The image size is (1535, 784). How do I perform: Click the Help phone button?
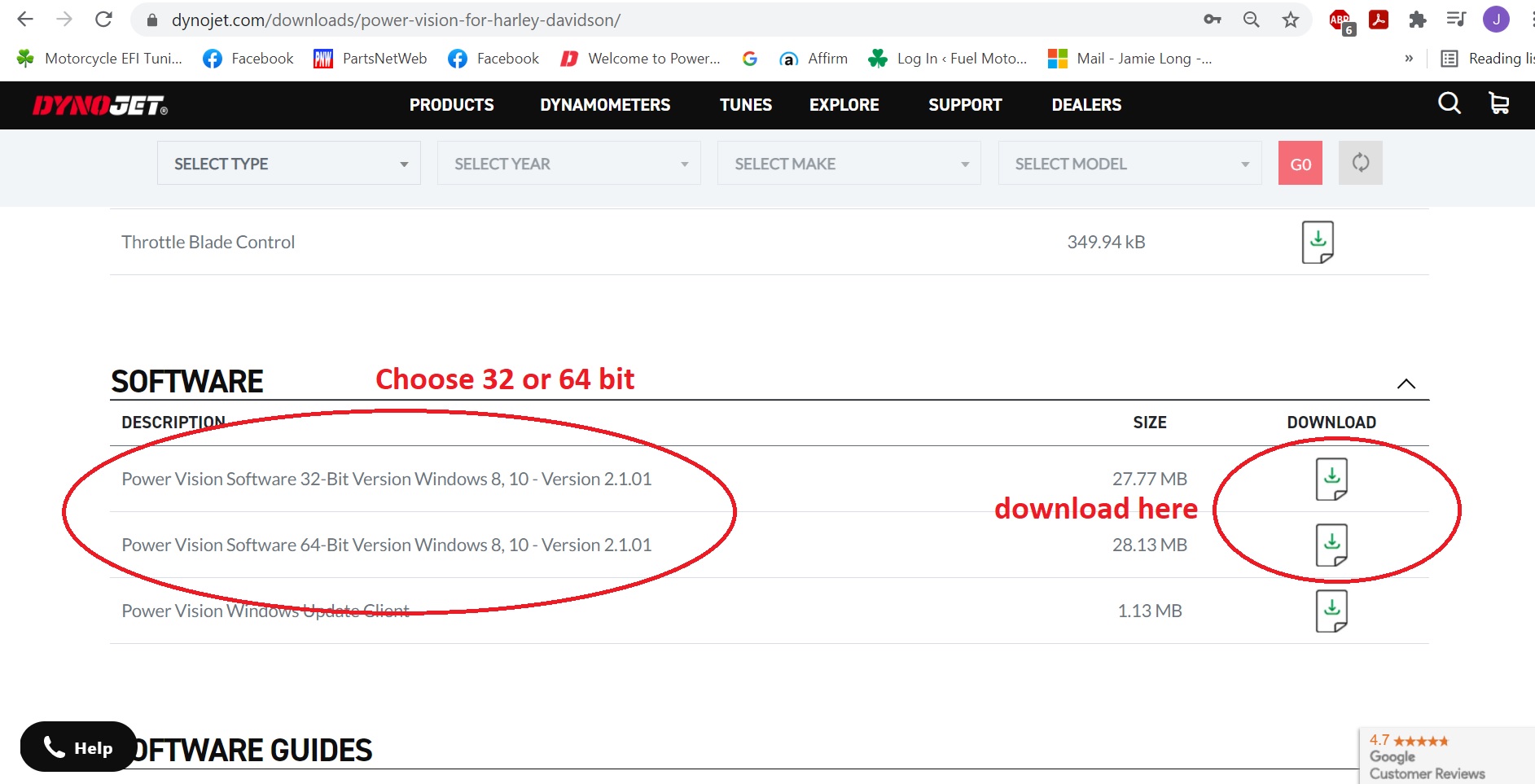(78, 747)
